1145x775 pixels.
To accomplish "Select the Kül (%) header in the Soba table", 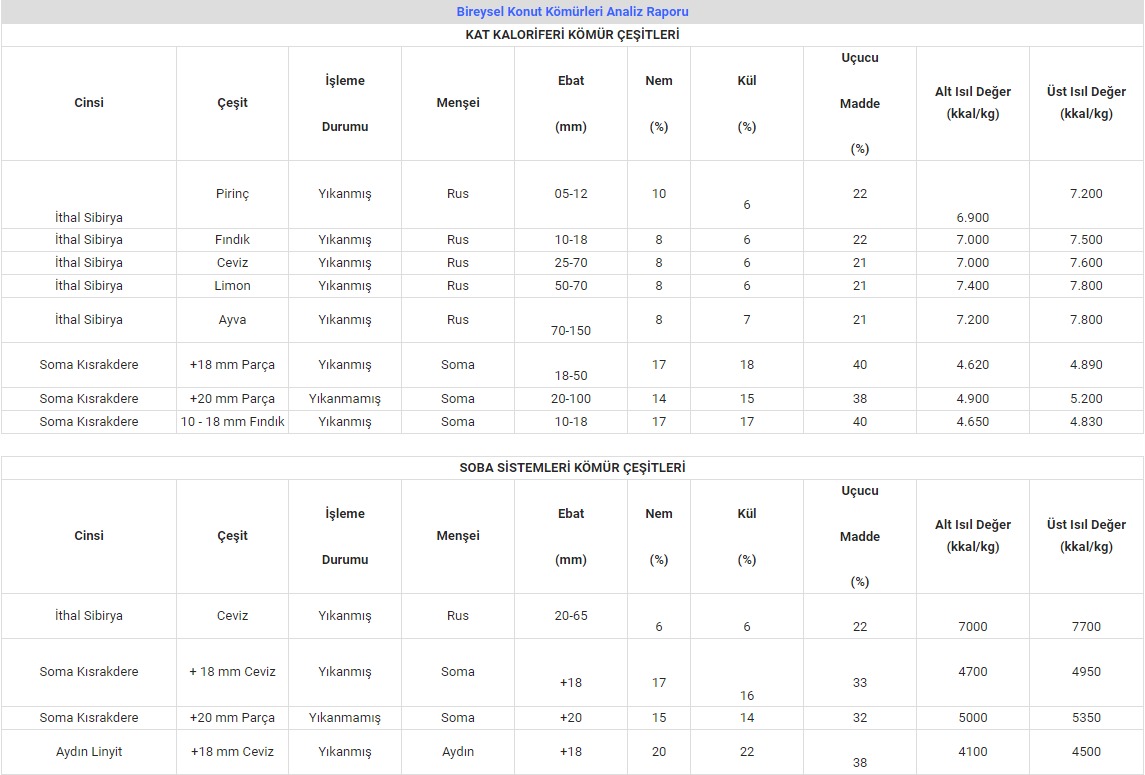I will click(x=746, y=536).
